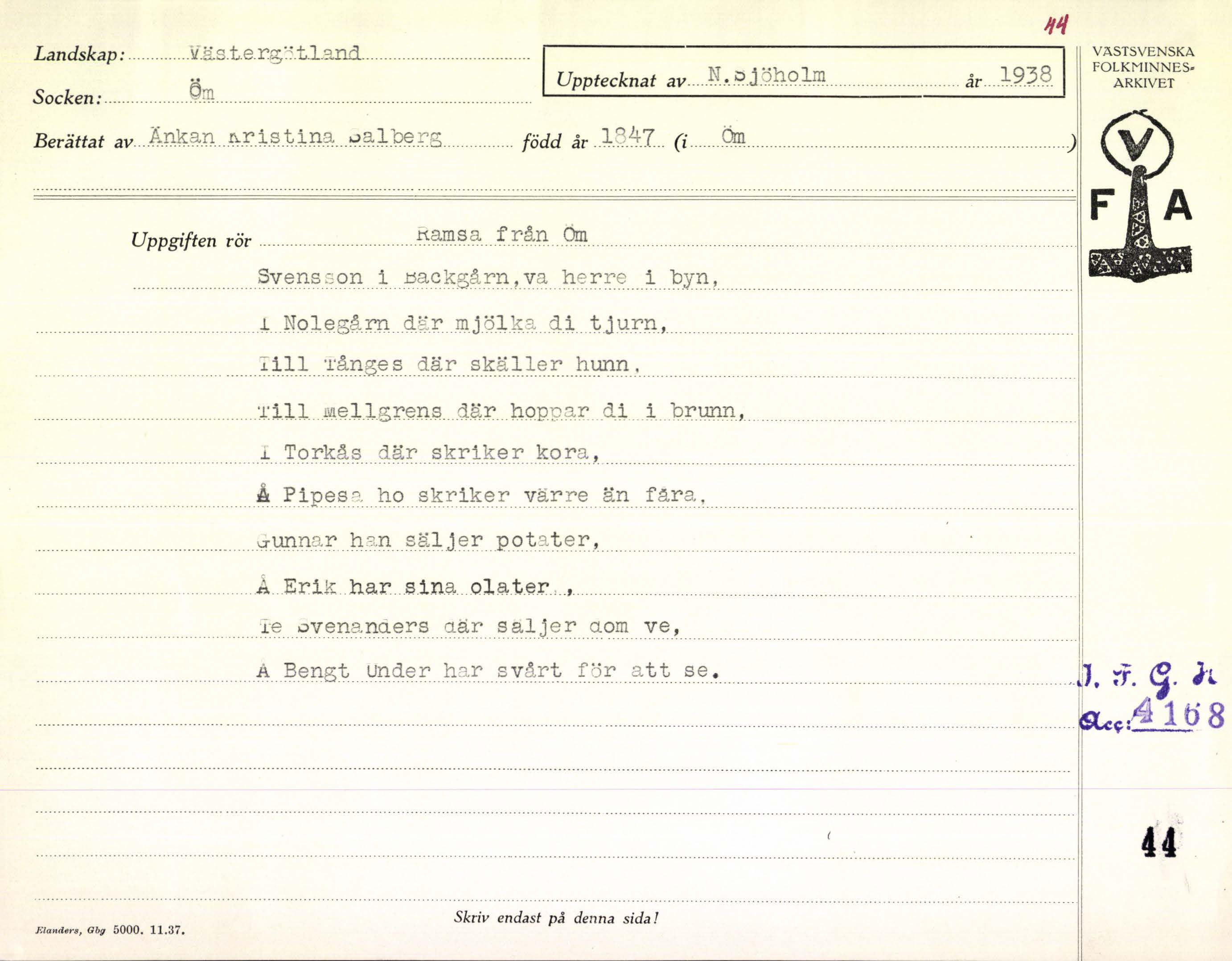Click the Socken field value Öm

pos(201,91)
